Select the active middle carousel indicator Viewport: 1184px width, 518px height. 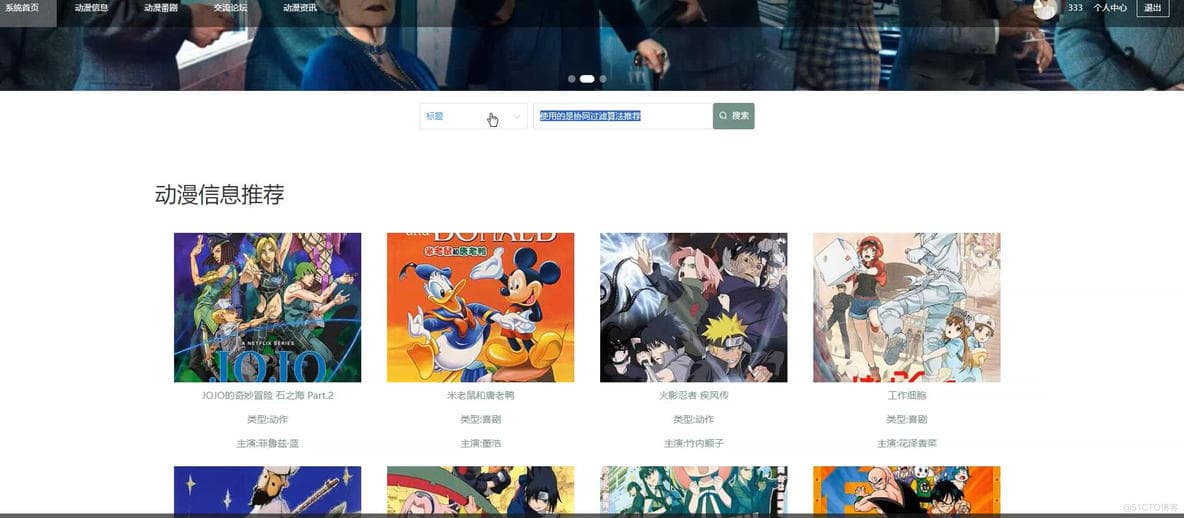click(x=587, y=79)
